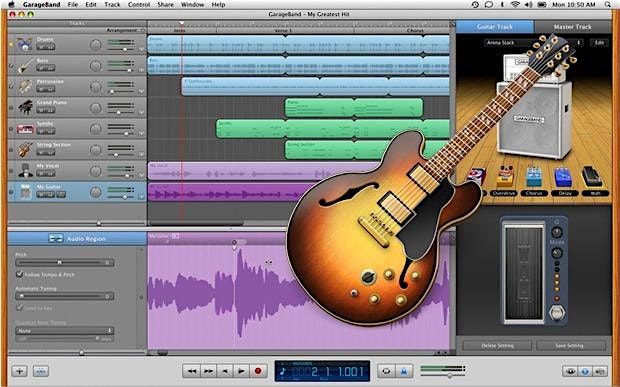Toggle the wah pedal footswitch

557,313
